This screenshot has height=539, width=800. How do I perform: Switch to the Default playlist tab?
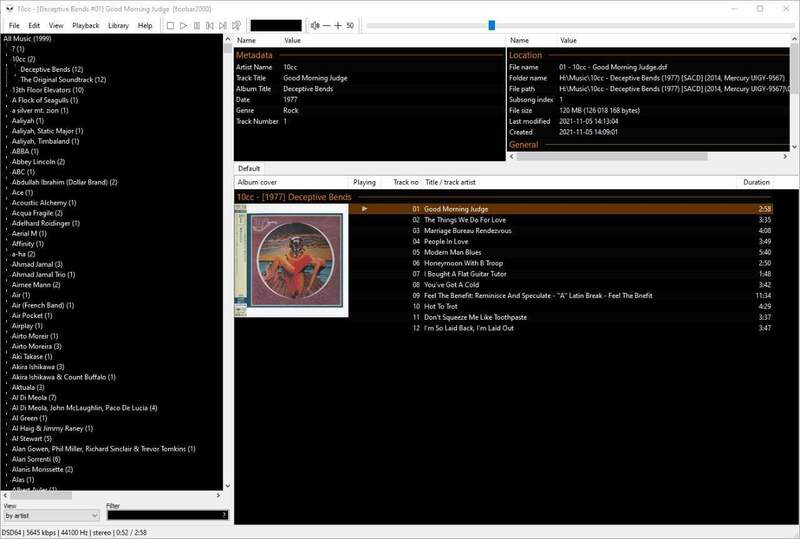(249, 168)
